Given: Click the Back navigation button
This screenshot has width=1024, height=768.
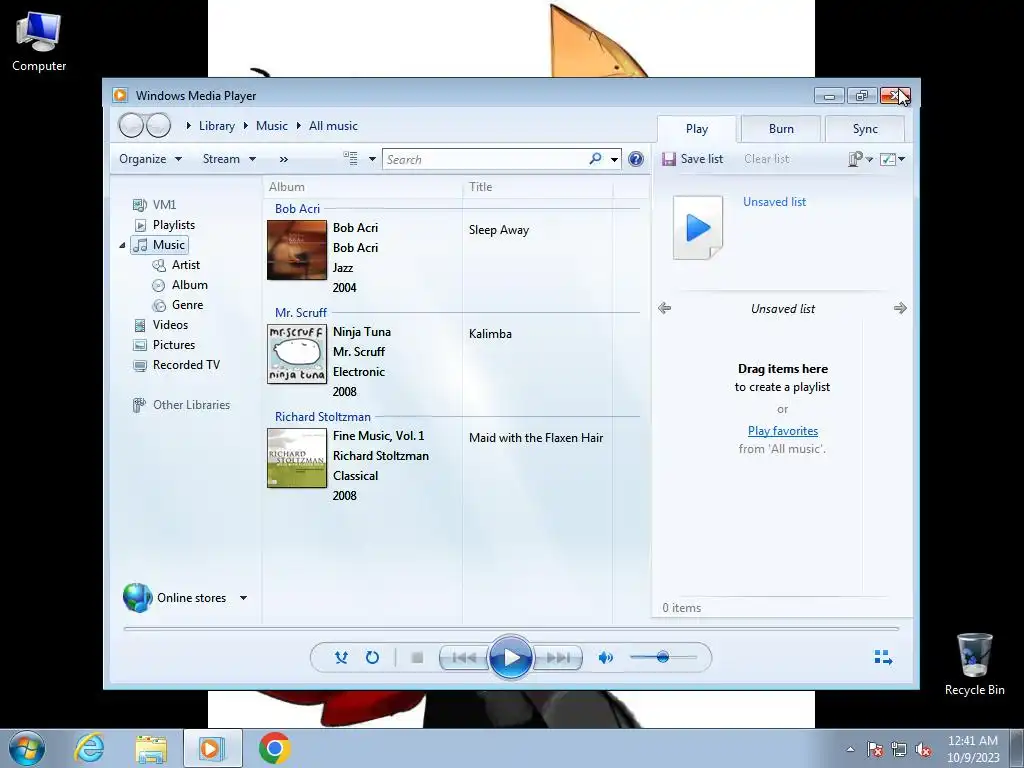Looking at the screenshot, I should pos(131,125).
